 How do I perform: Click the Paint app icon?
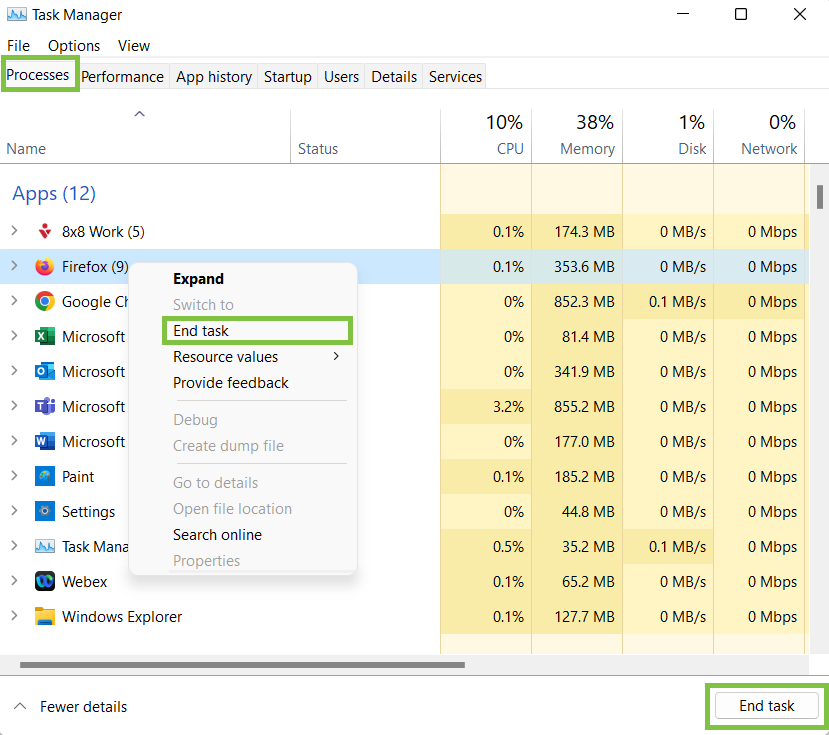point(44,477)
